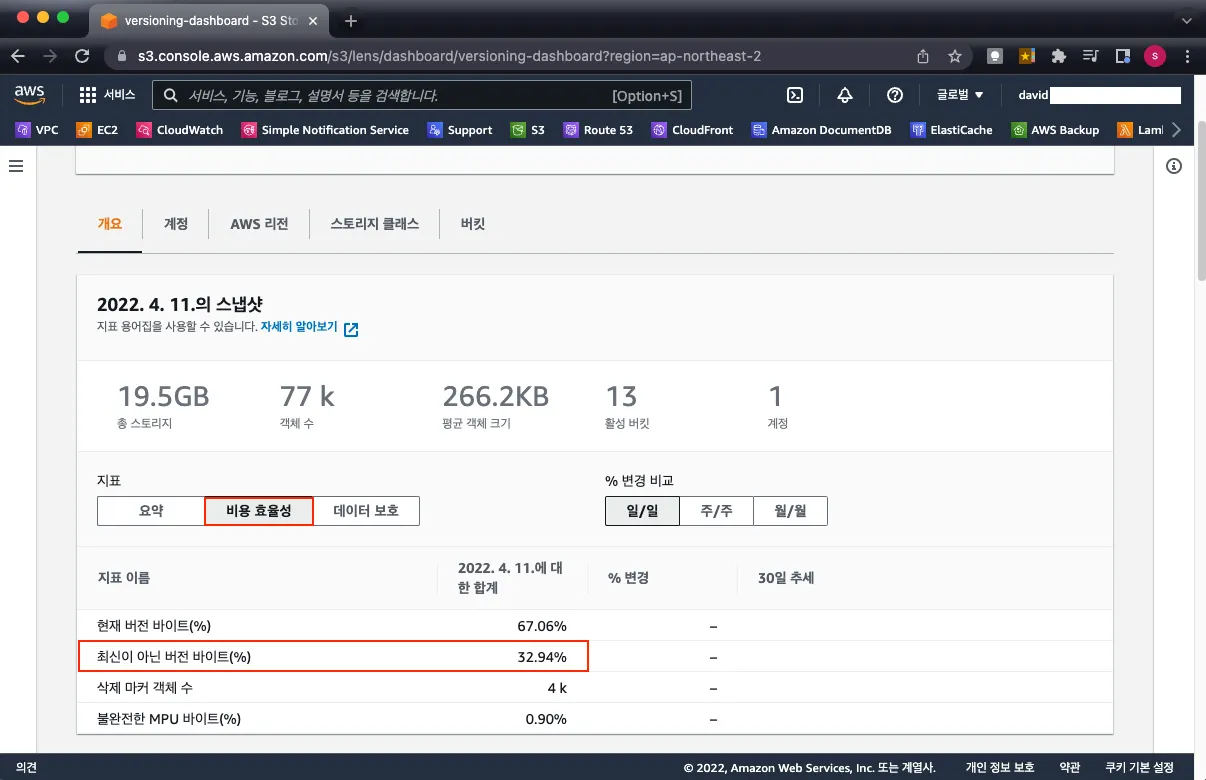This screenshot has height=780, width=1206.
Task: Select the 요약 metrics option
Action: pyautogui.click(x=151, y=511)
